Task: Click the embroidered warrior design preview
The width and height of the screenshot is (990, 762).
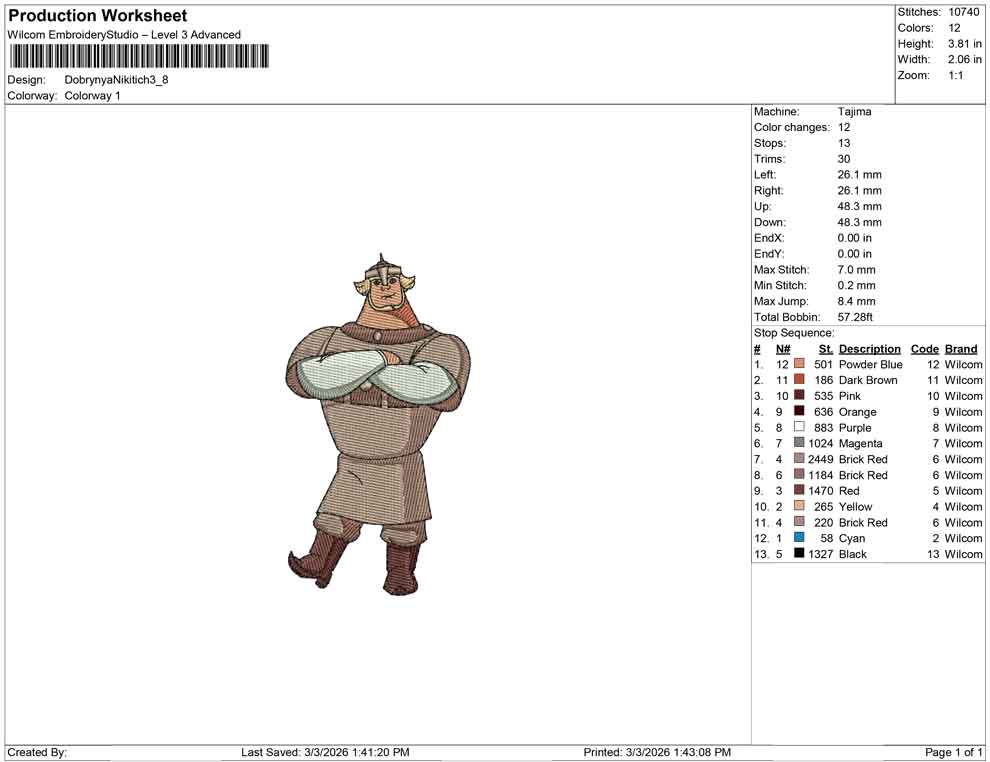Action: [378, 424]
